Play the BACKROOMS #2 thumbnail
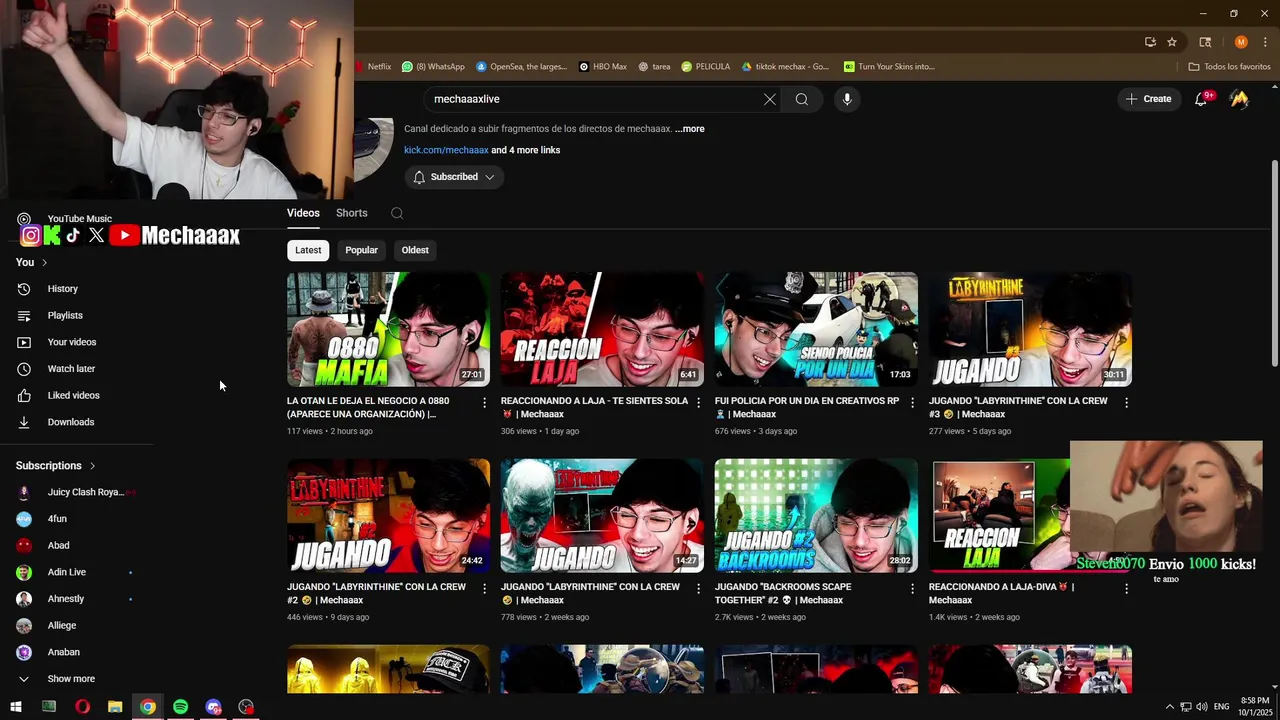 816,515
